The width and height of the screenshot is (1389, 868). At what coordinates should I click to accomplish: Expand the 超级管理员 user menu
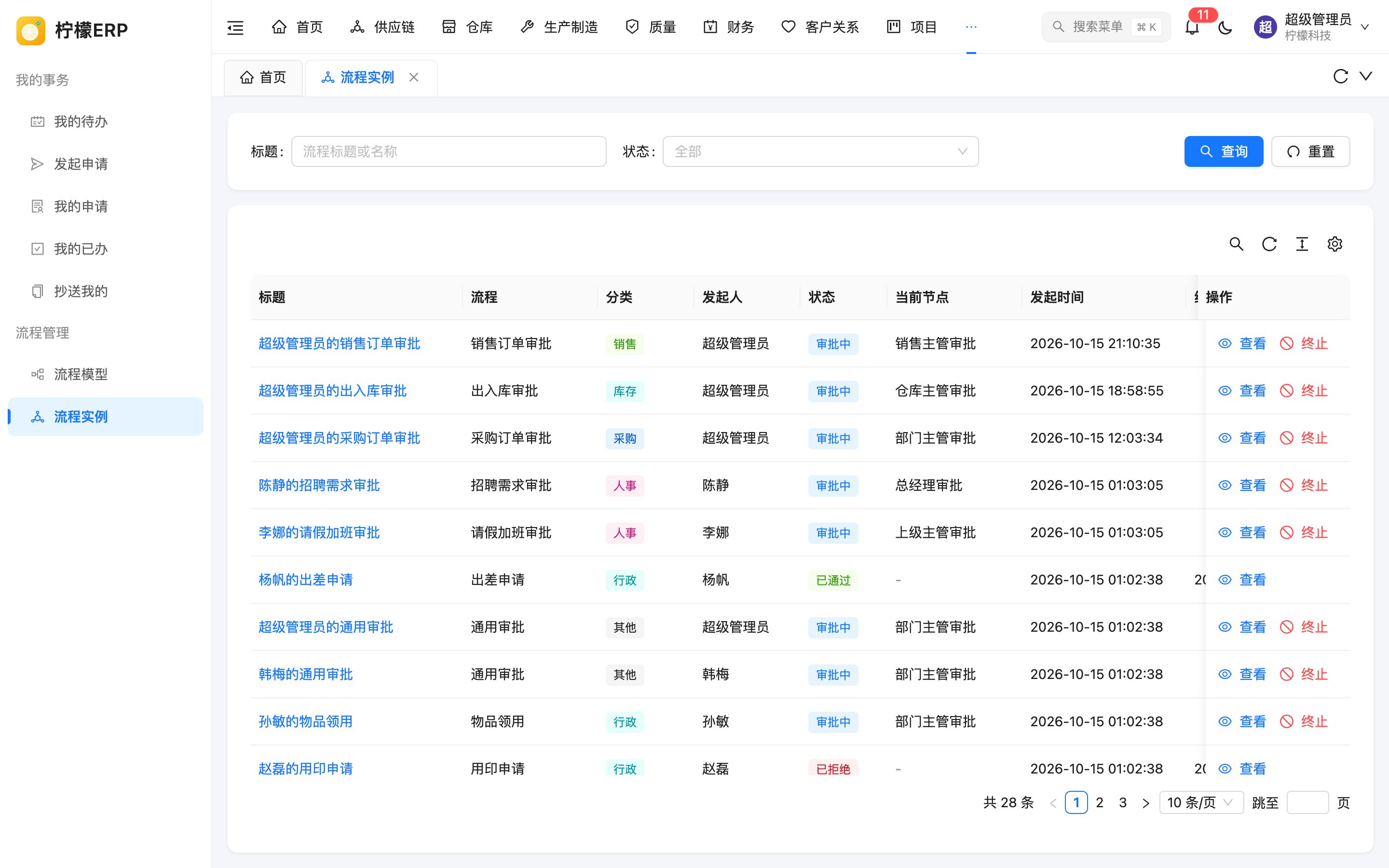click(x=1311, y=27)
